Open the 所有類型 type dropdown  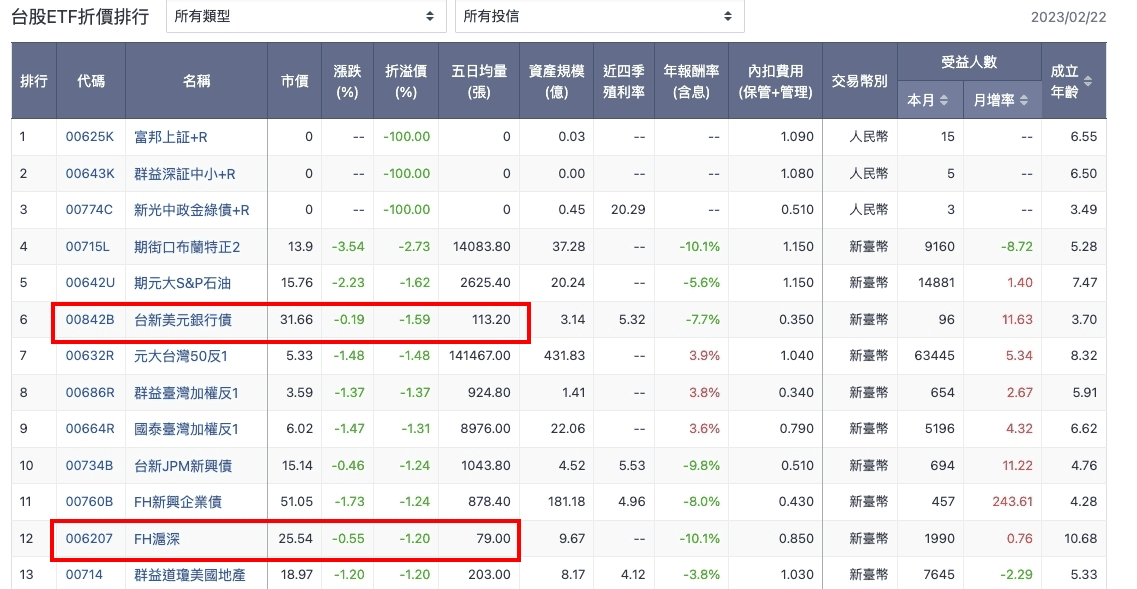pyautogui.click(x=305, y=16)
